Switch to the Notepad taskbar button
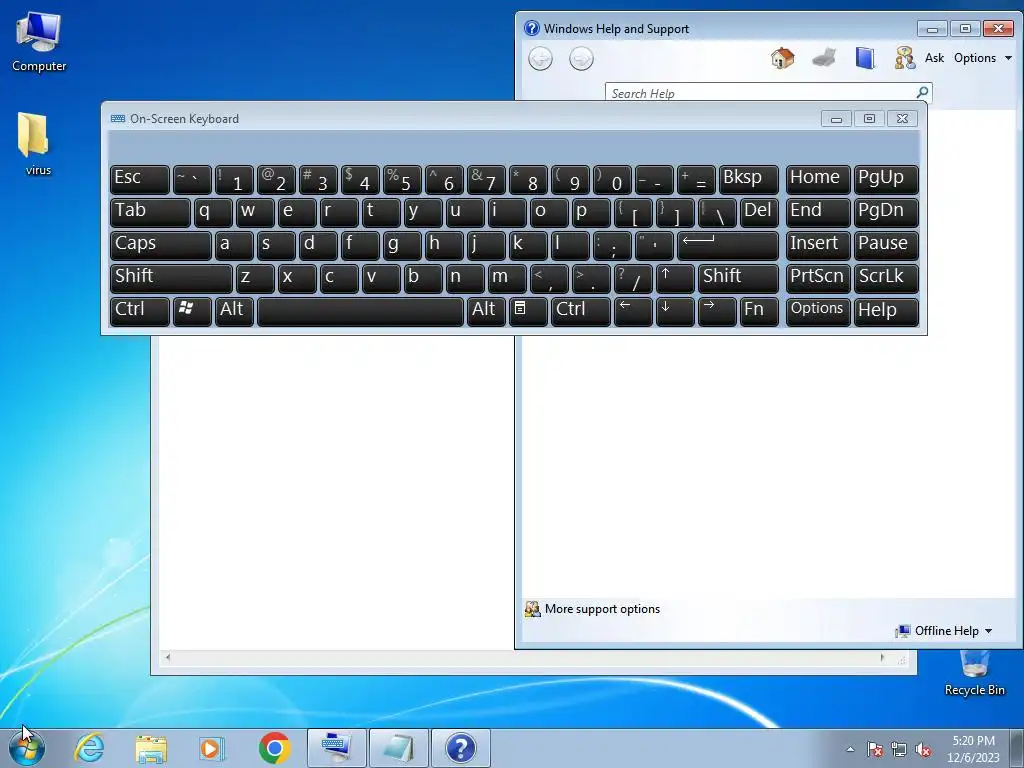The image size is (1024, 768). pos(399,748)
